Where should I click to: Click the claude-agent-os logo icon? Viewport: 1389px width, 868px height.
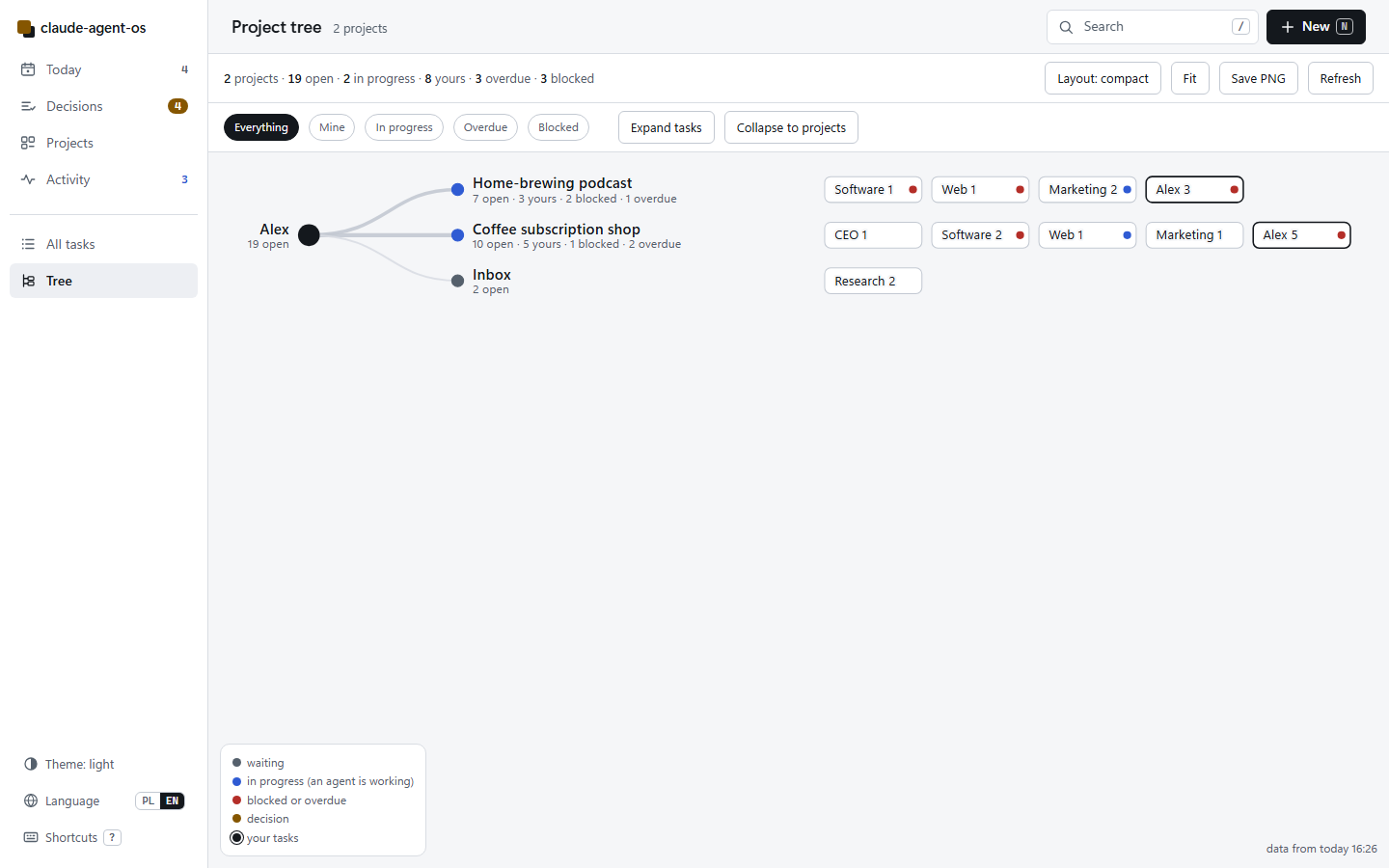[x=26, y=28]
